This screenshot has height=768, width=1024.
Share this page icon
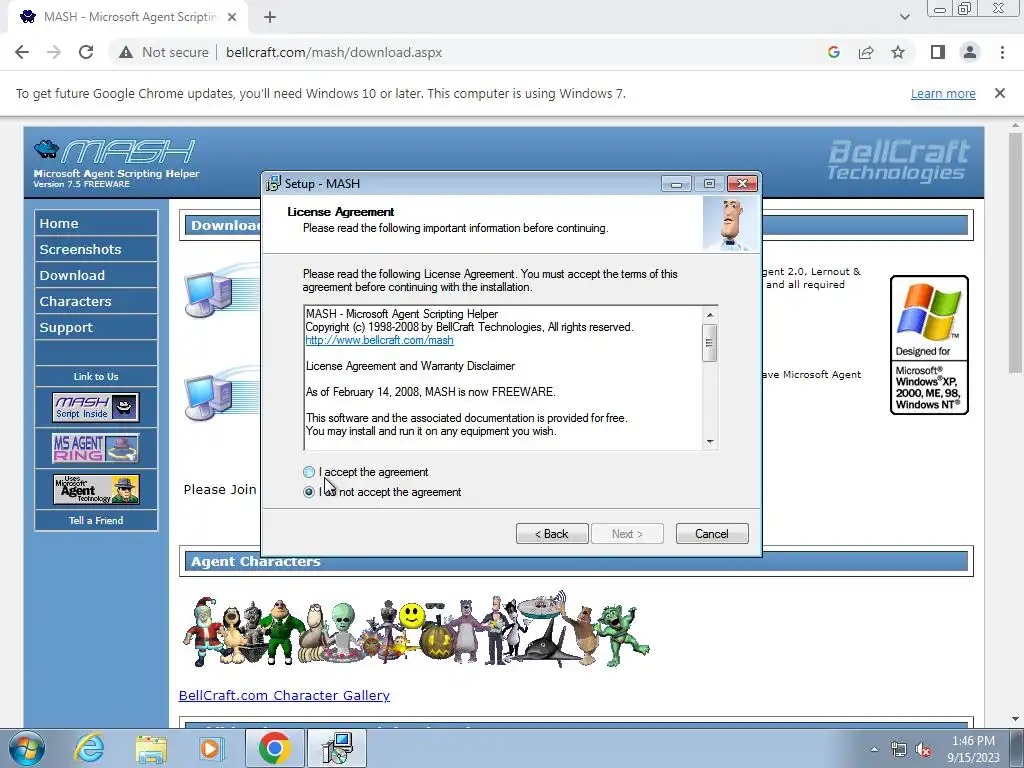(x=866, y=52)
